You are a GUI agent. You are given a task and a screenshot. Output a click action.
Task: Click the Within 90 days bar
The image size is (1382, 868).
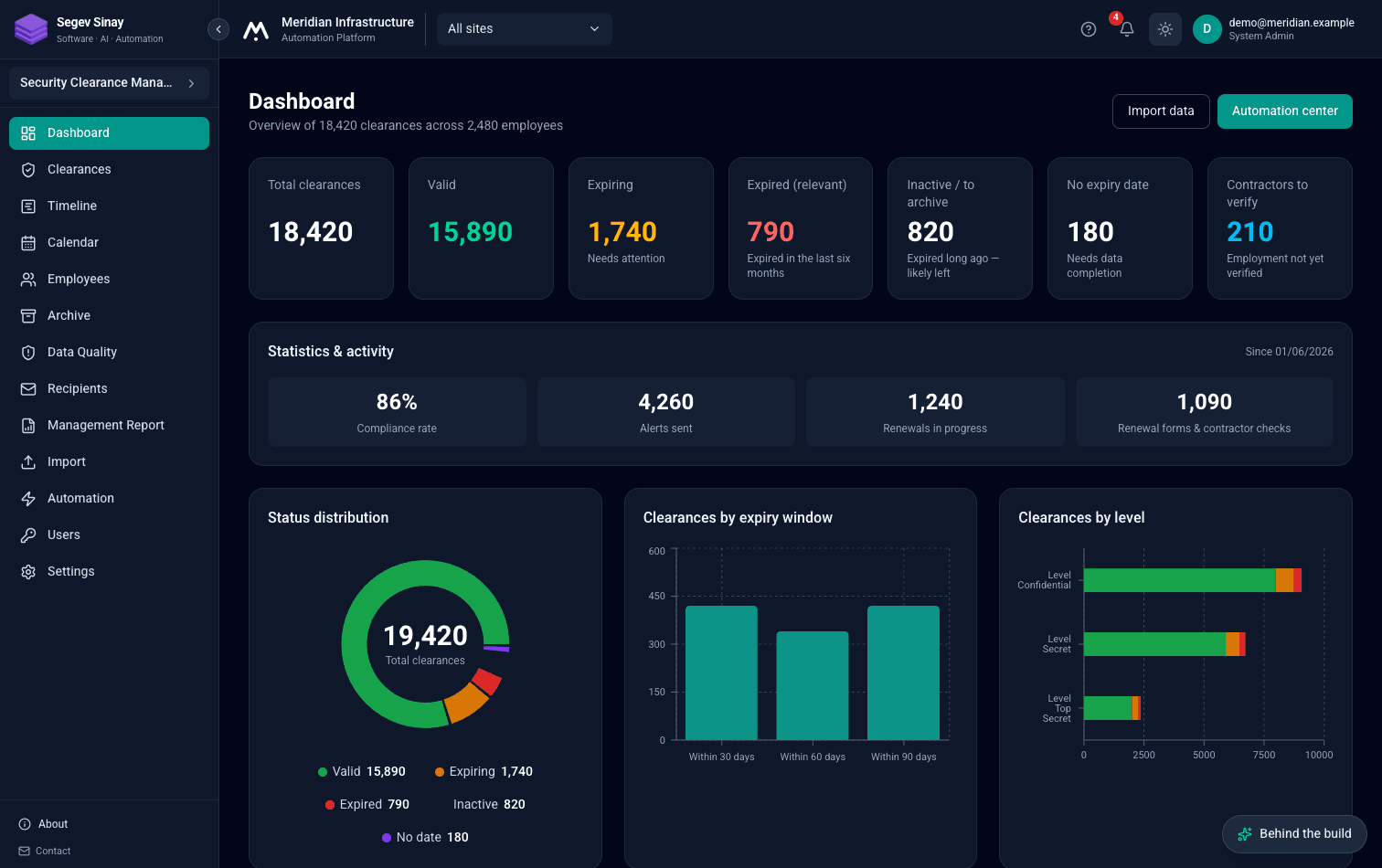click(903, 672)
